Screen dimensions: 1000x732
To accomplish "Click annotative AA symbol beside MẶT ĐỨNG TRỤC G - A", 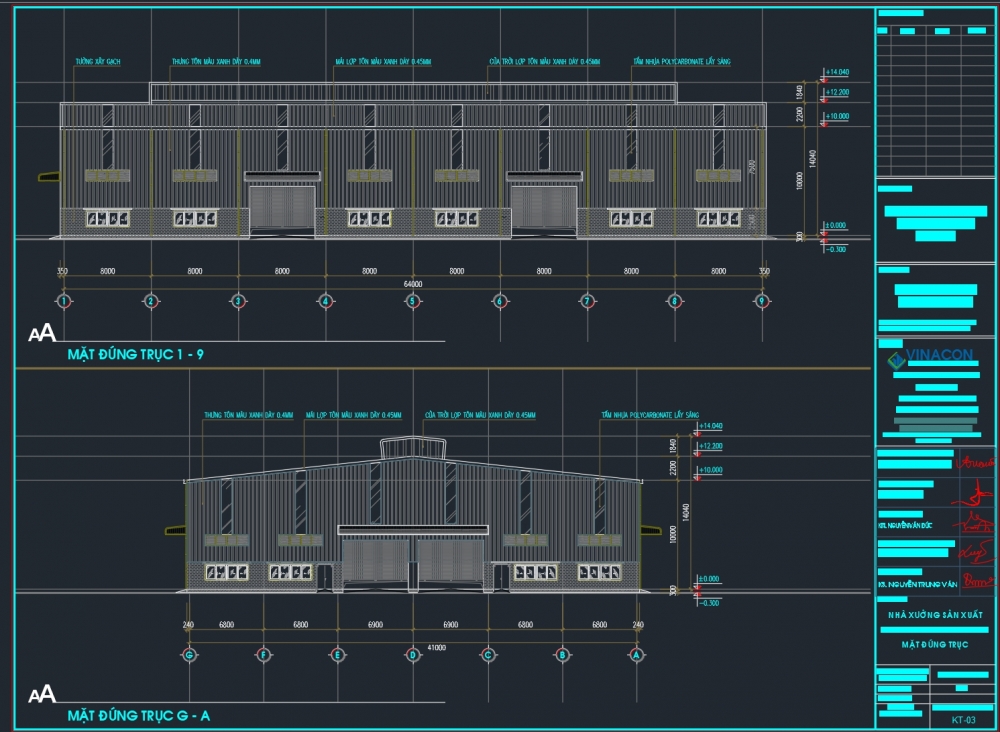I will pyautogui.click(x=42, y=695).
